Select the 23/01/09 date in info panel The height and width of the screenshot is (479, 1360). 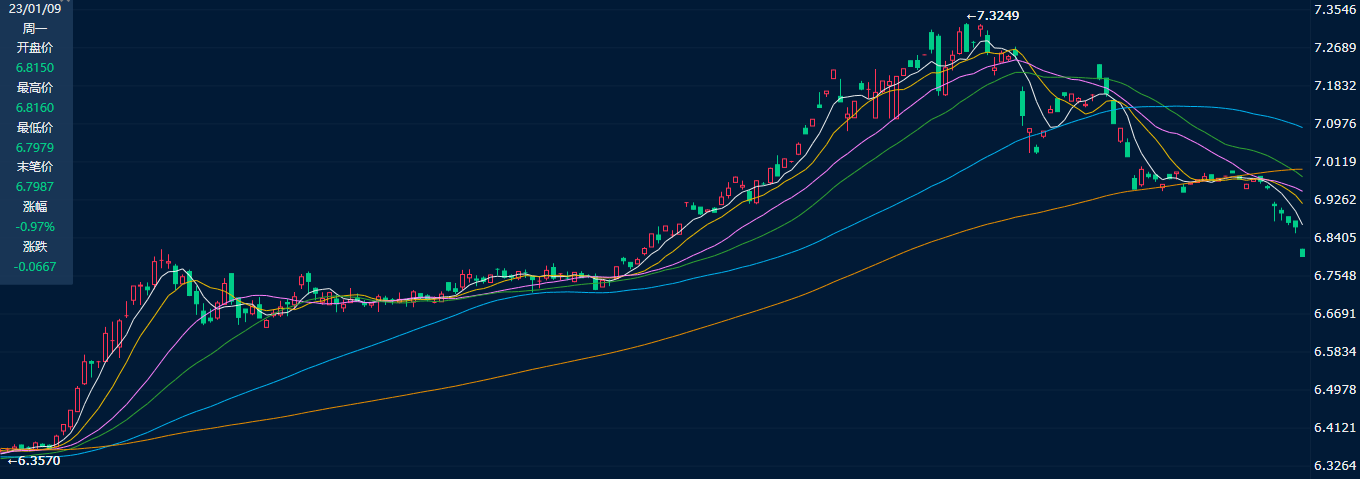coord(35,8)
